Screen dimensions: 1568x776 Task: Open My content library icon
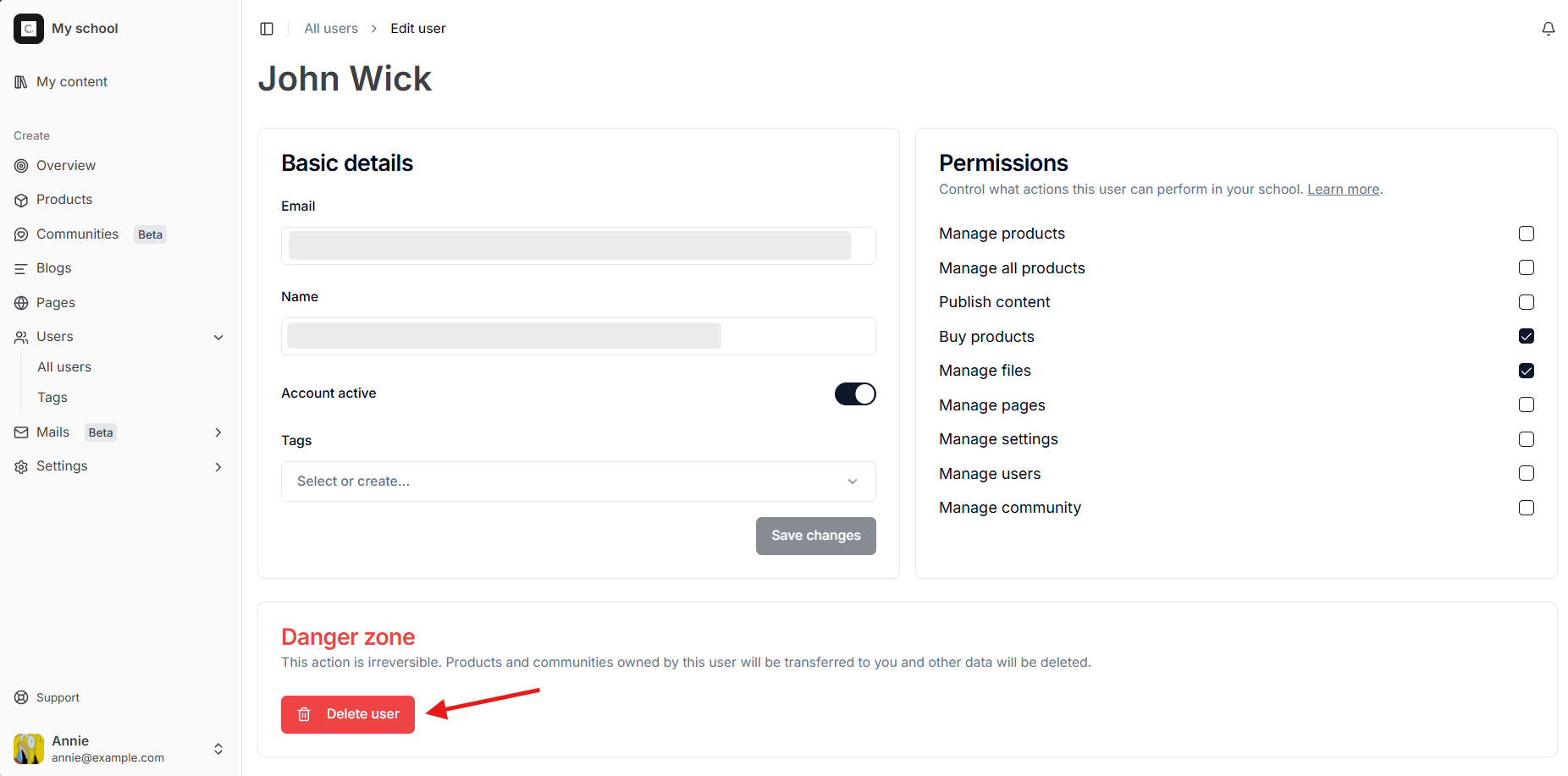pyautogui.click(x=21, y=82)
